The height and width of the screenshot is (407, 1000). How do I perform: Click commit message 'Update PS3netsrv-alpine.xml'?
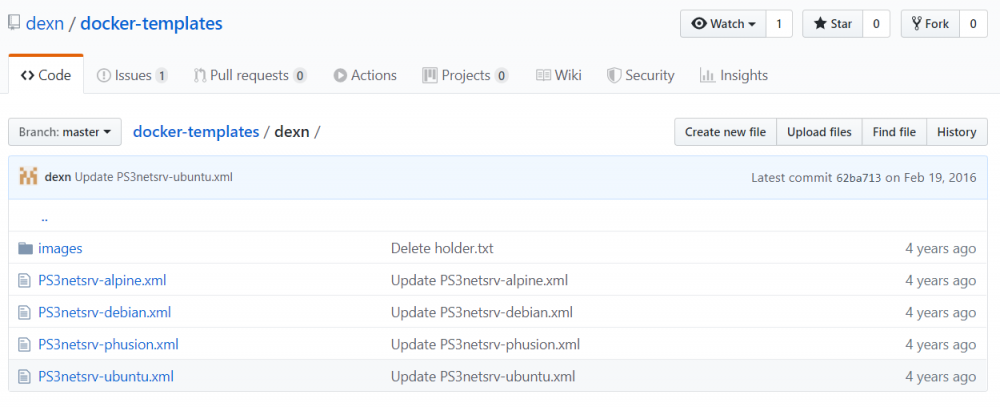coord(479,280)
